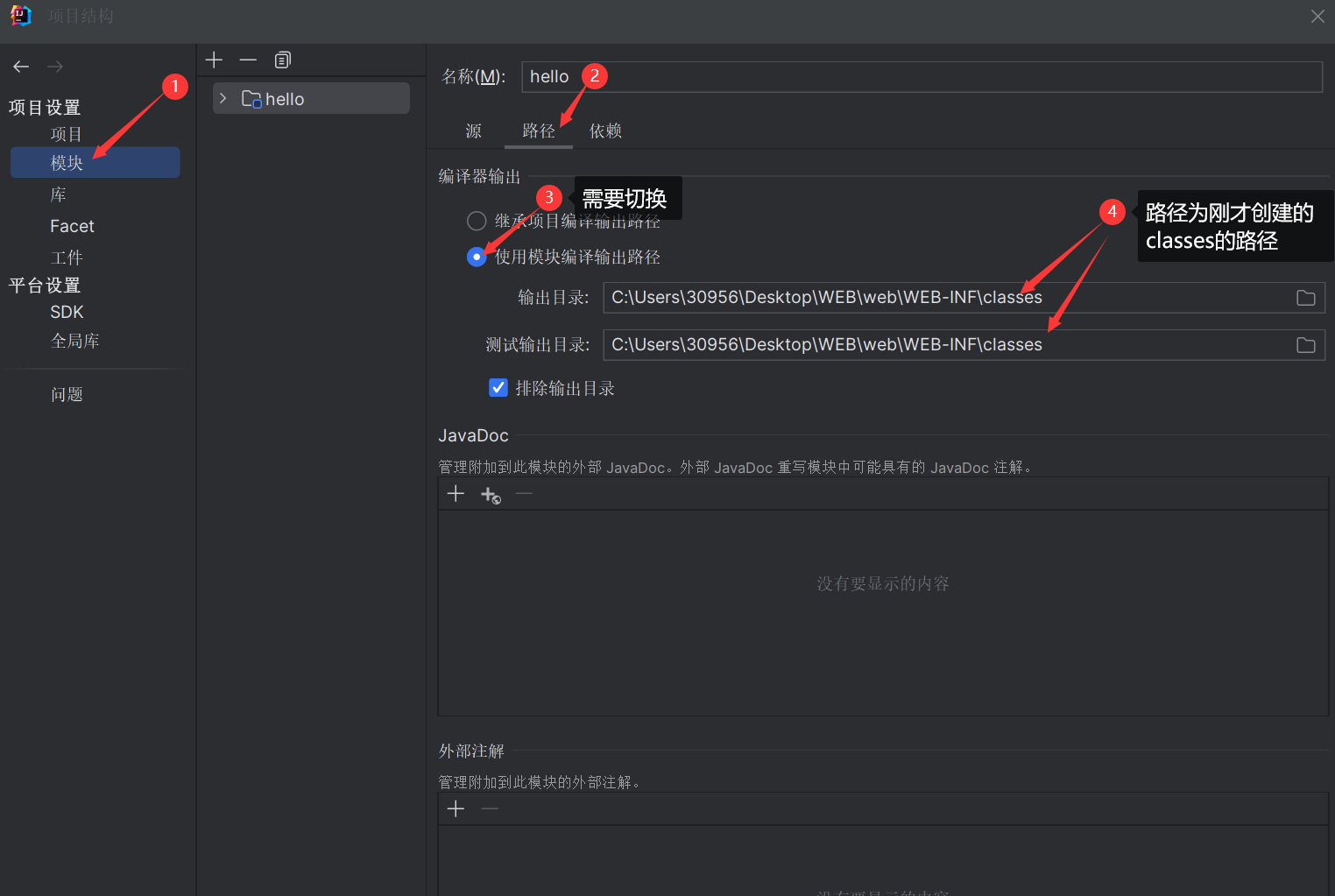Open SDK platform settings

[x=67, y=312]
